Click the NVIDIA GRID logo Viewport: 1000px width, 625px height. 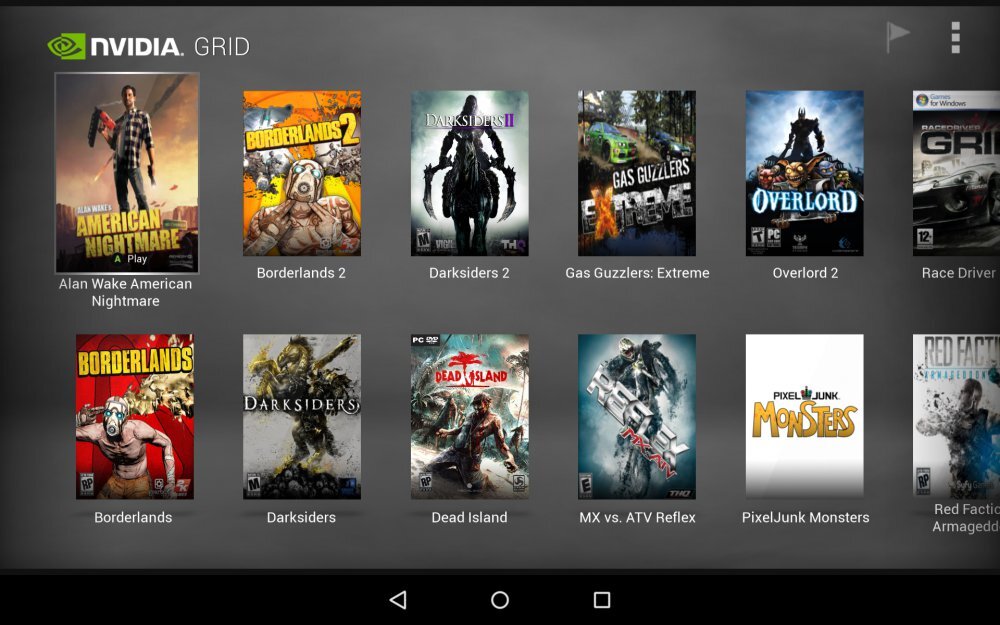tap(148, 44)
